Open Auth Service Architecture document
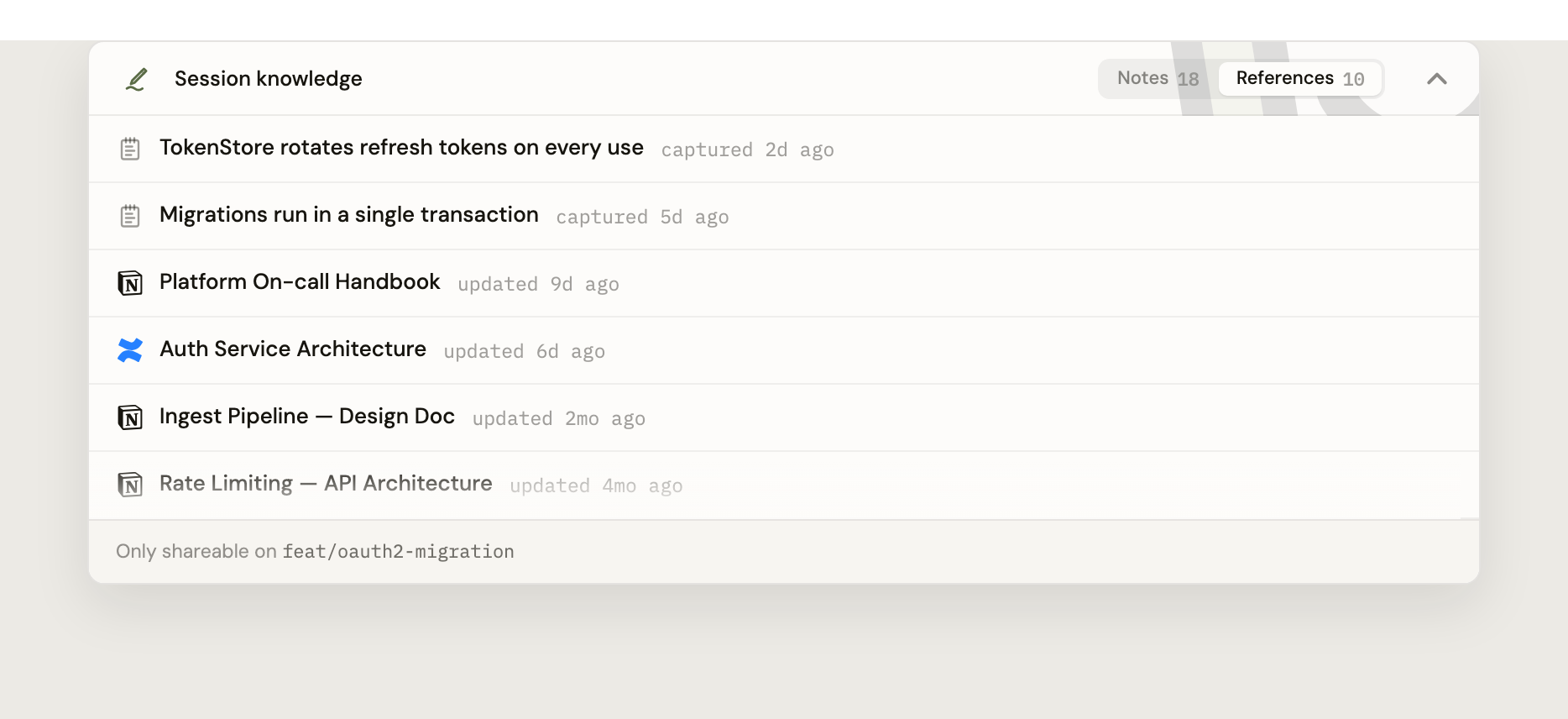Screen dimensions: 1568x719 293,349
